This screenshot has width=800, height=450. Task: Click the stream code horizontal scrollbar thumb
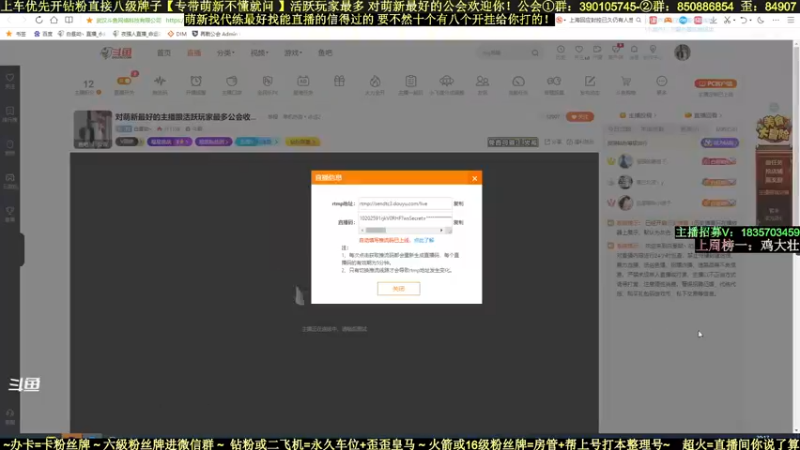tap(376, 231)
